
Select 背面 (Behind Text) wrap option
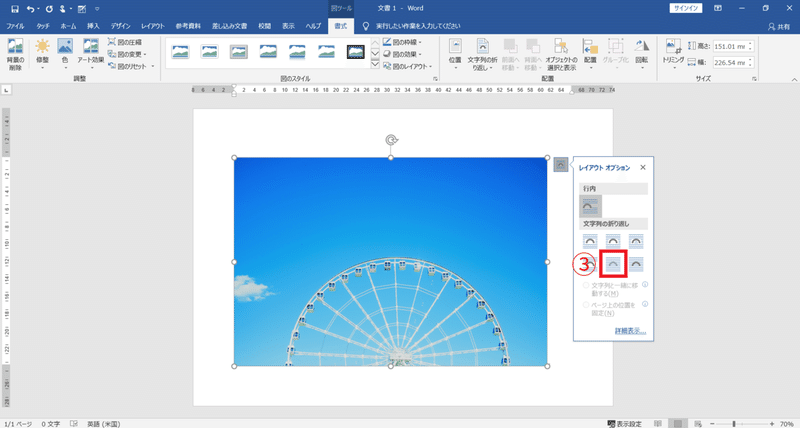pos(613,264)
